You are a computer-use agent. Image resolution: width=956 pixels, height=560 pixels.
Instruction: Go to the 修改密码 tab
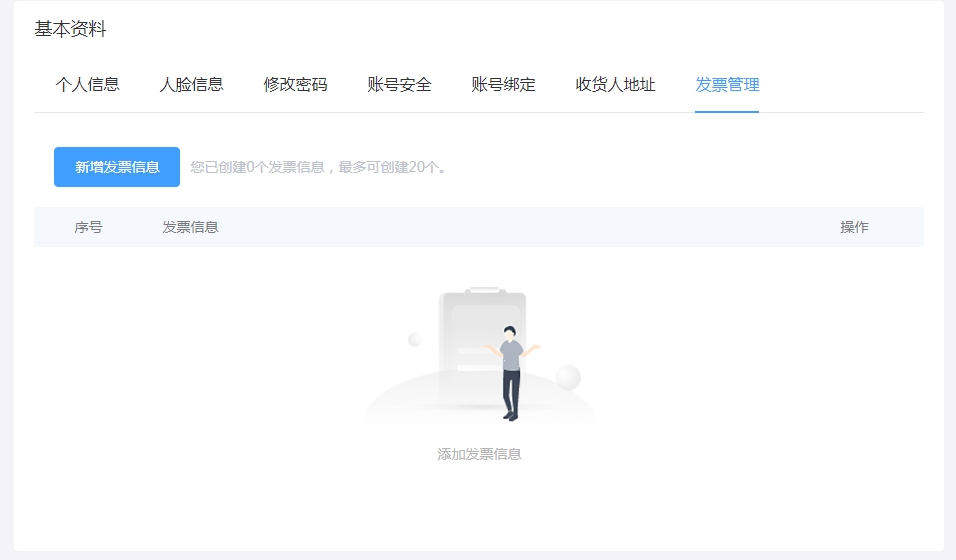295,84
